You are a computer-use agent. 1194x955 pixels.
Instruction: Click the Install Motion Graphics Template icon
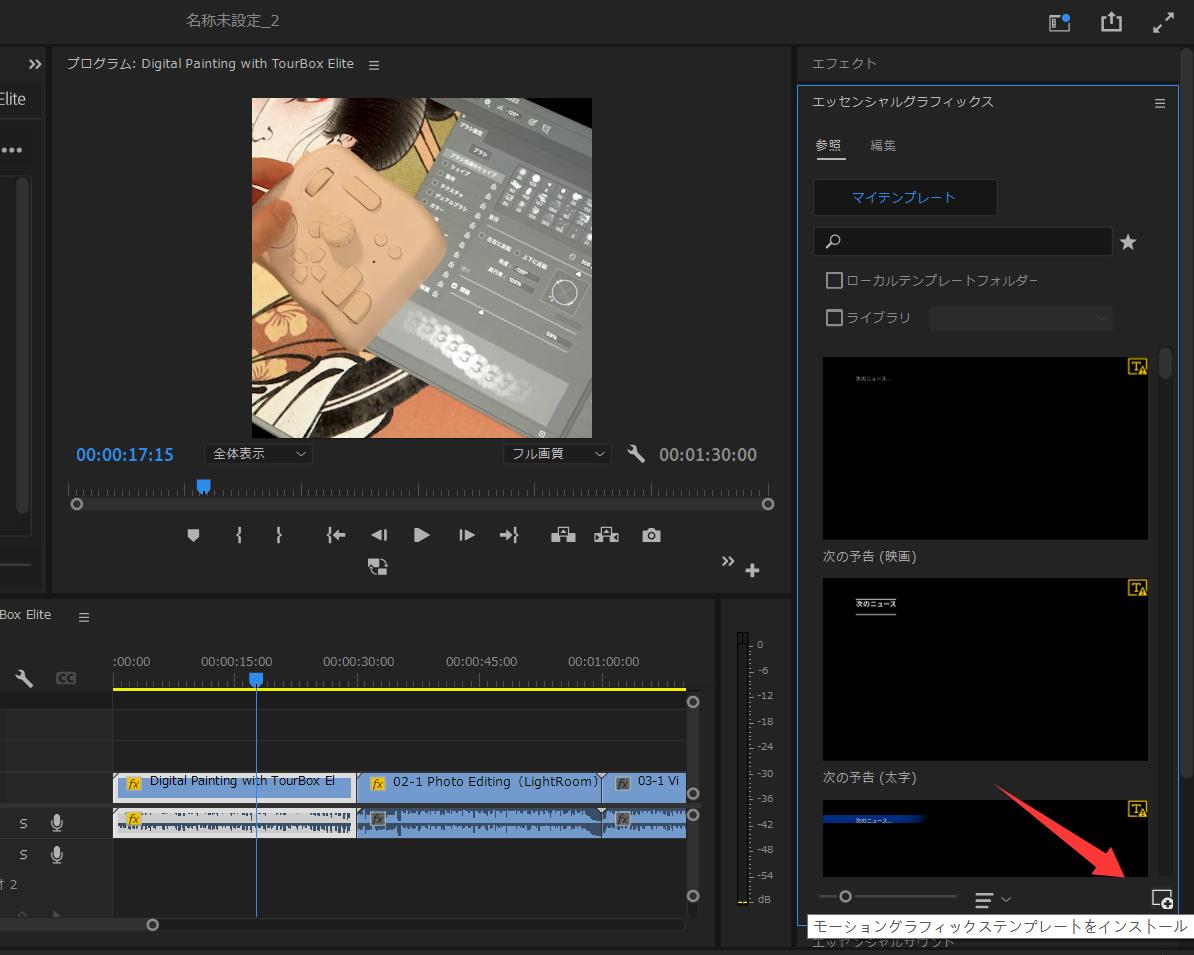click(x=1161, y=898)
